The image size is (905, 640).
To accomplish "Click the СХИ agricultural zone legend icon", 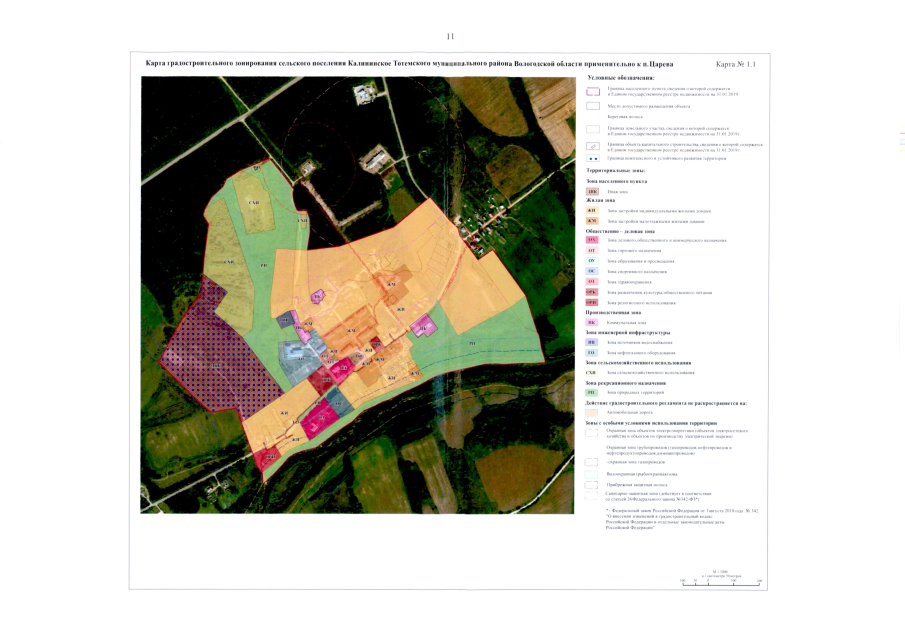I will pyautogui.click(x=592, y=373).
